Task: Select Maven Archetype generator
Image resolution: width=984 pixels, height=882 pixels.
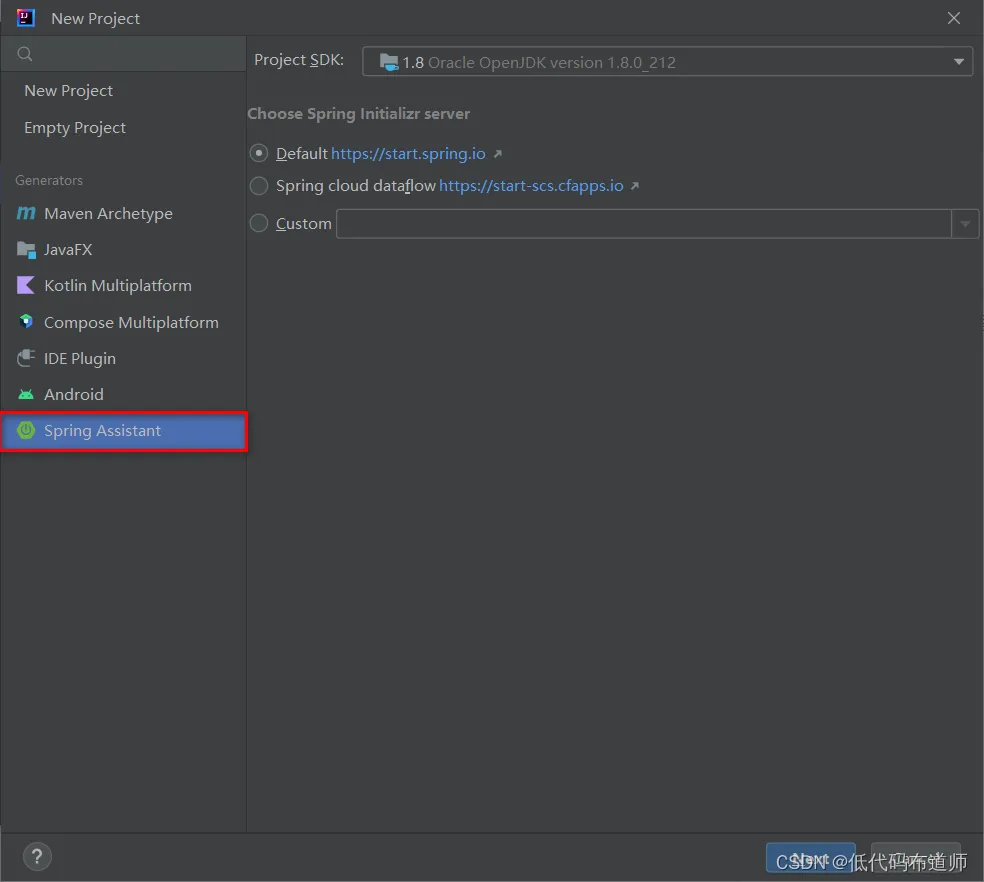Action: (124, 213)
